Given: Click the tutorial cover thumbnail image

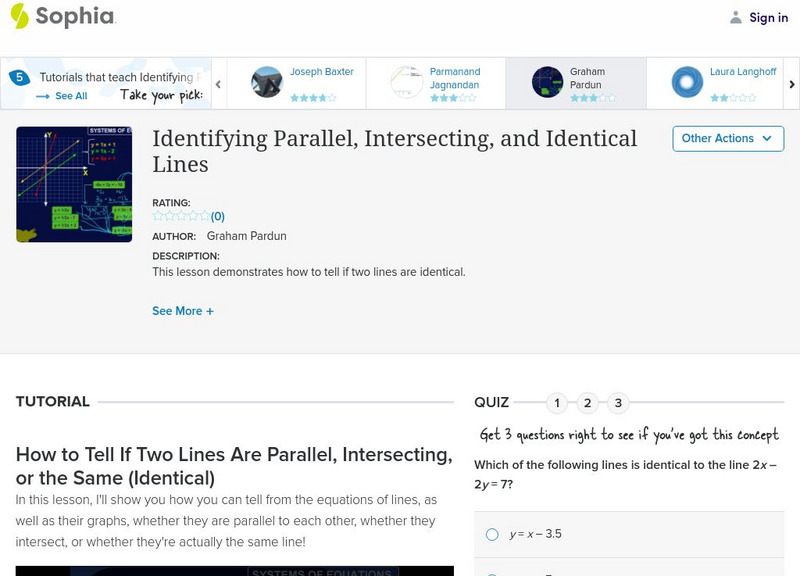Looking at the screenshot, I should [74, 184].
